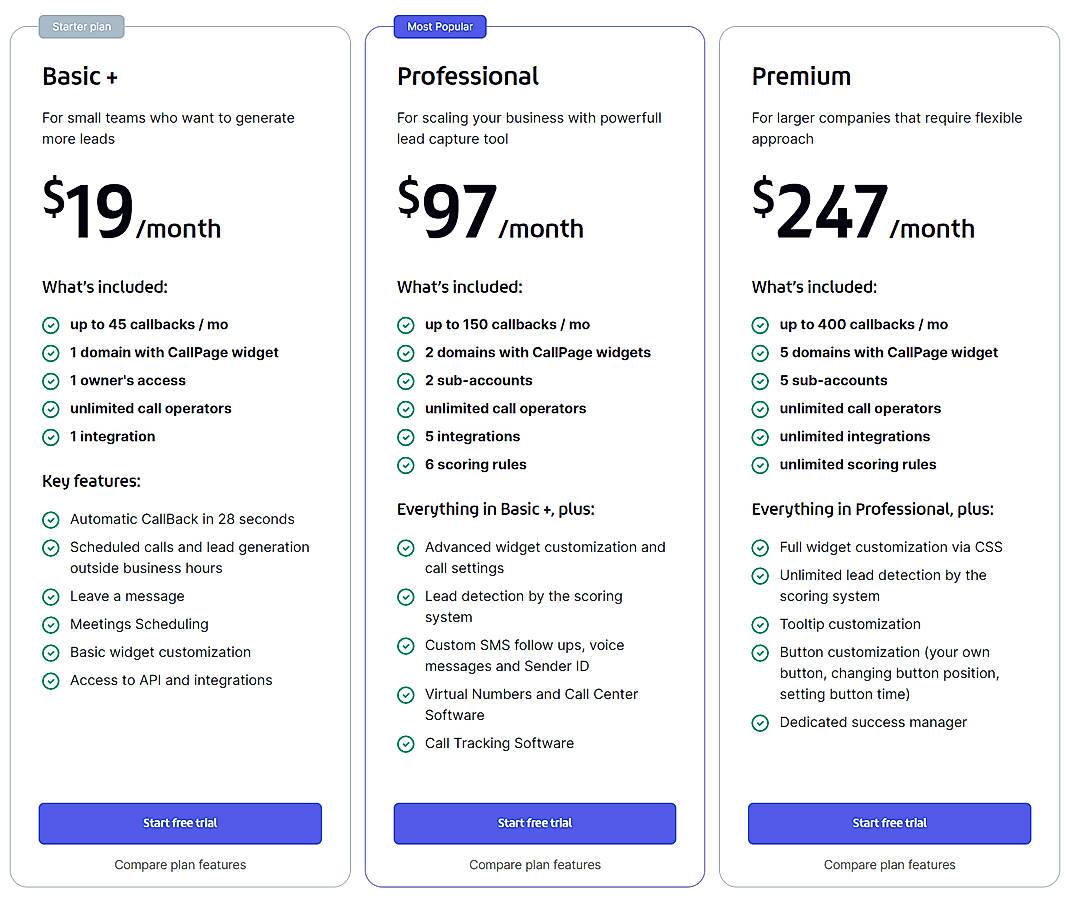Click the 'Starter plan' badge

[81, 26]
